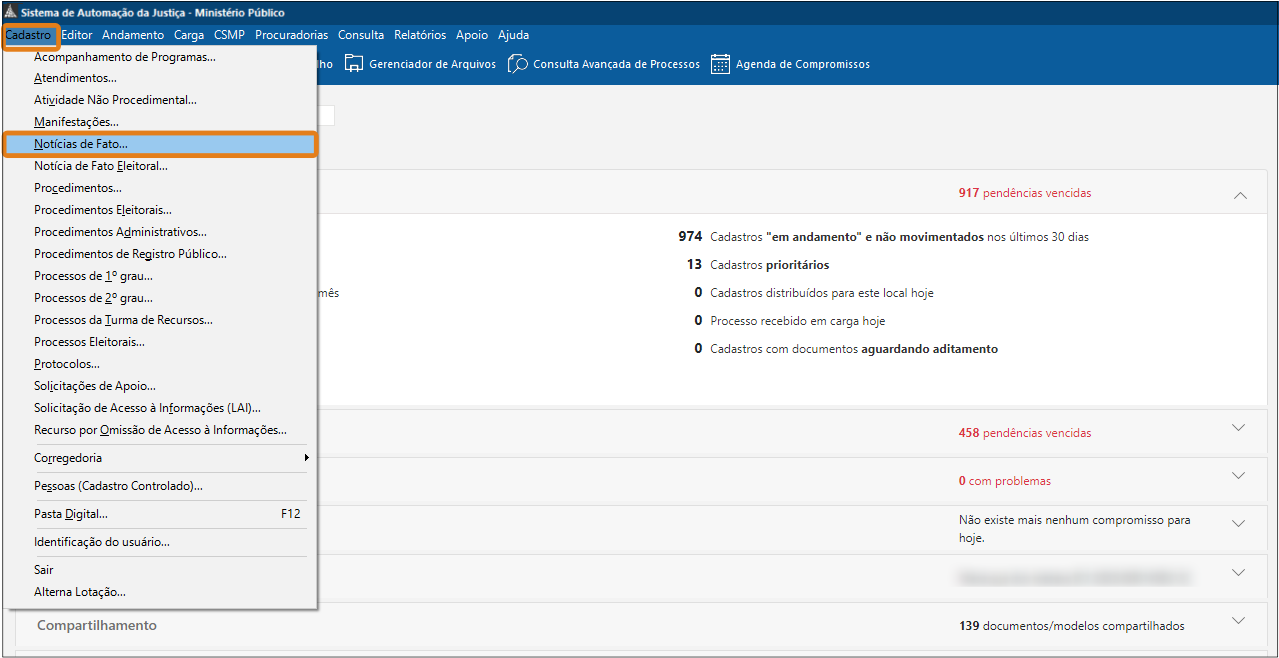The height and width of the screenshot is (658, 1279).
Task: Open Cadastros distribuídos para este local hoje
Action: [x=814, y=293]
